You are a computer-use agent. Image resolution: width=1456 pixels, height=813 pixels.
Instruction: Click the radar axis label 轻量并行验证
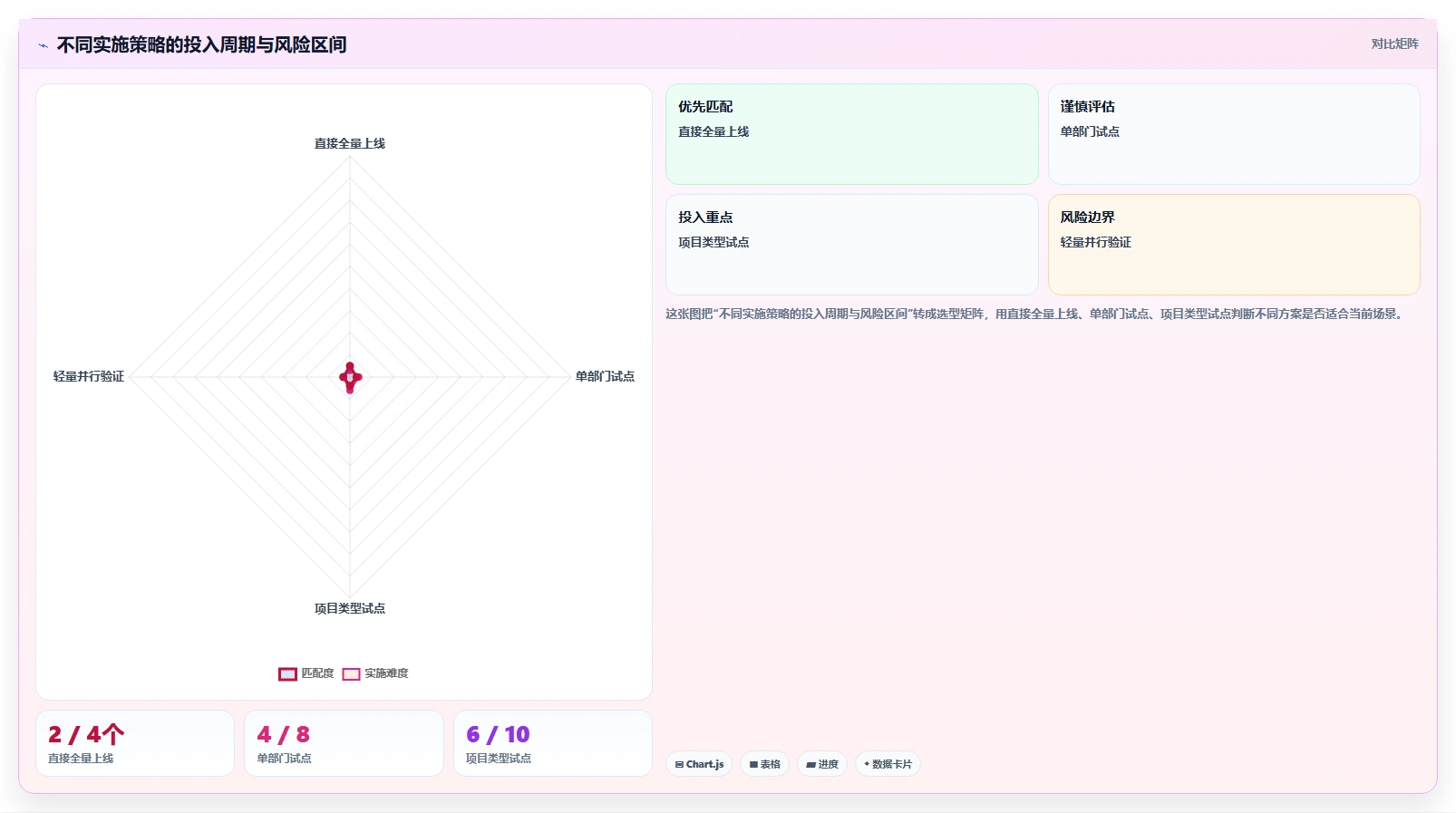(x=89, y=376)
